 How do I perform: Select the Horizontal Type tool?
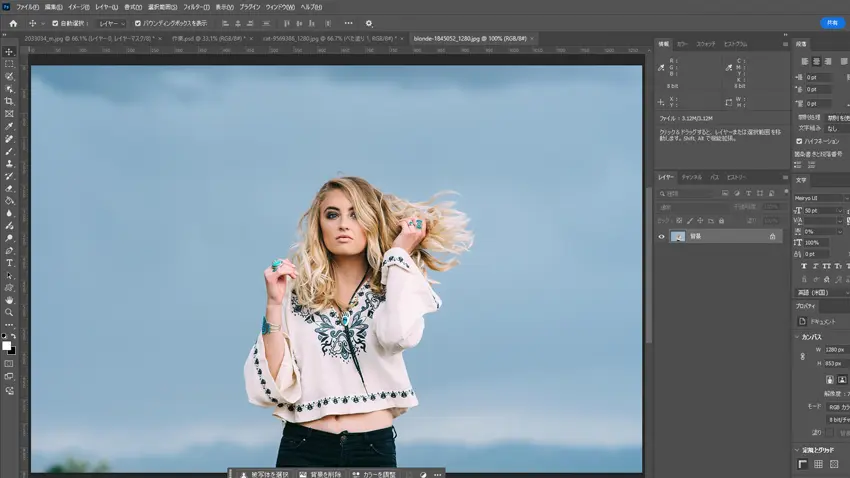coord(9,263)
